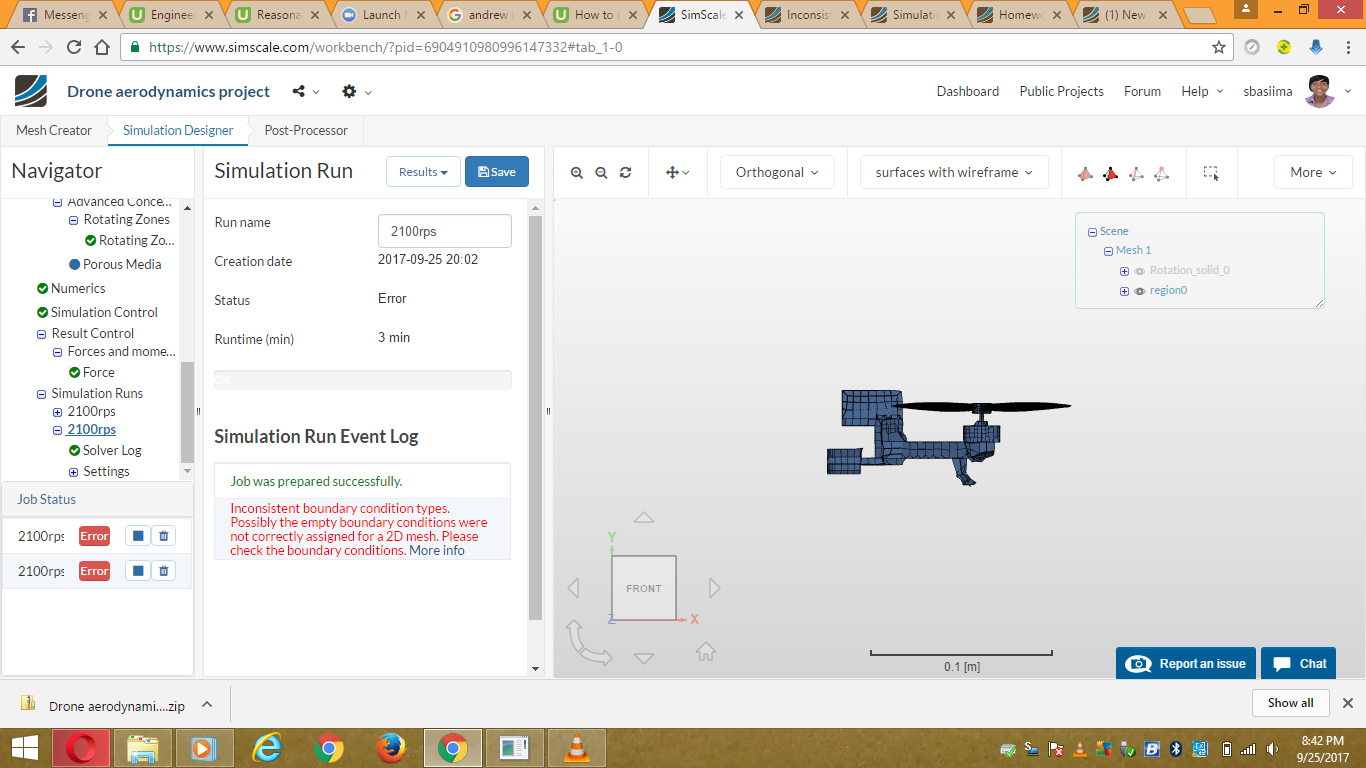This screenshot has width=1366, height=768.
Task: Open Solver Log in the Navigator
Action: 112,450
